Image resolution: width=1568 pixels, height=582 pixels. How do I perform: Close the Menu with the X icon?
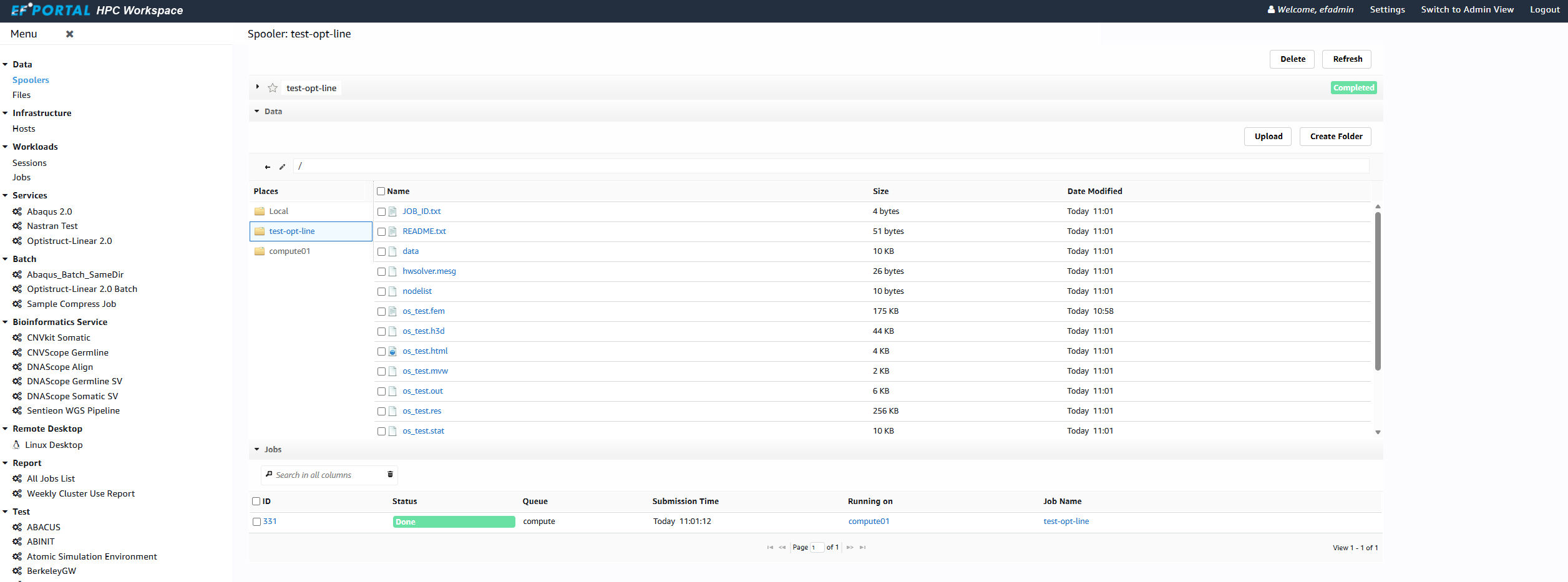[x=70, y=34]
